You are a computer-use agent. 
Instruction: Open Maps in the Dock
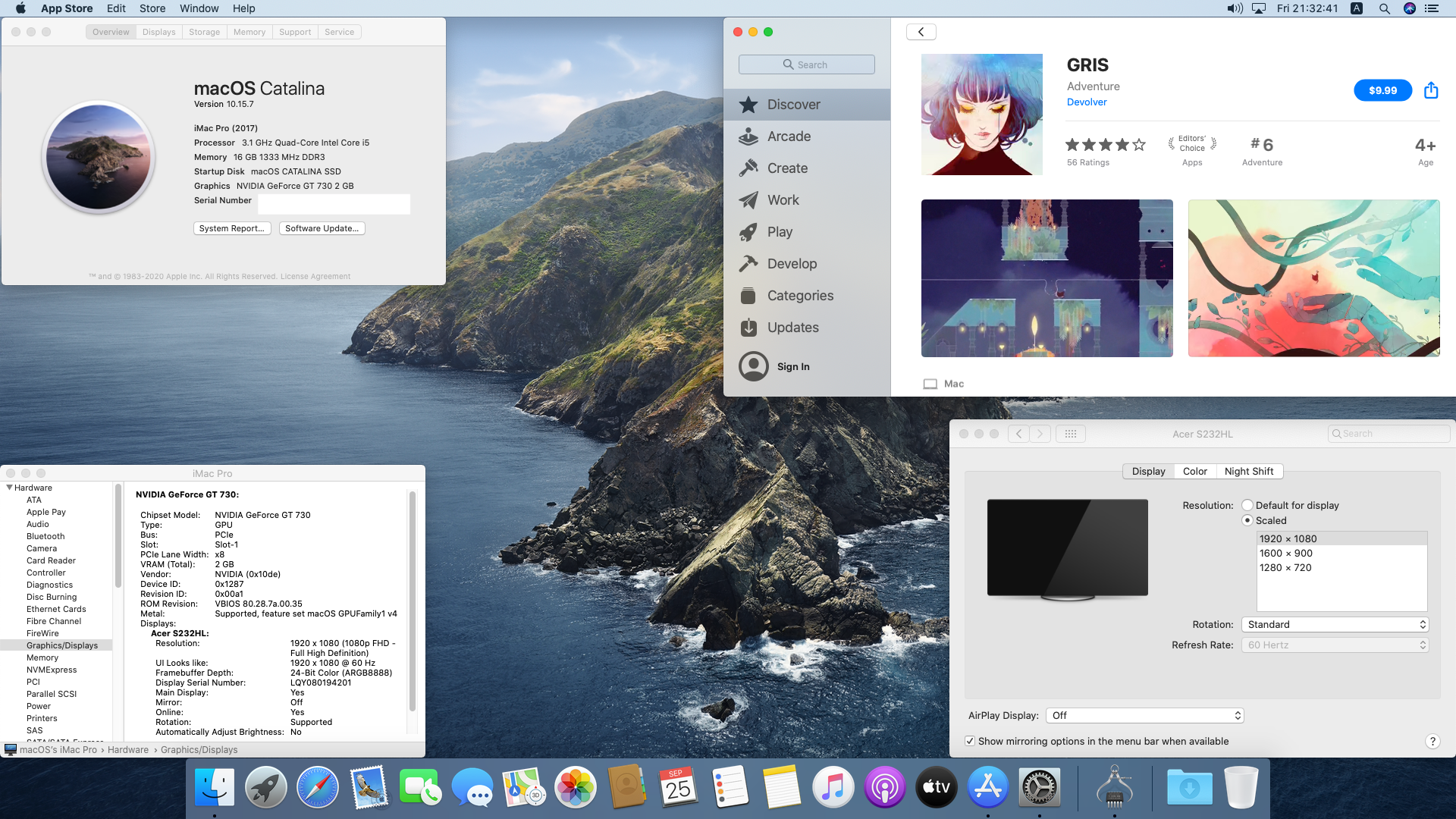click(x=524, y=787)
